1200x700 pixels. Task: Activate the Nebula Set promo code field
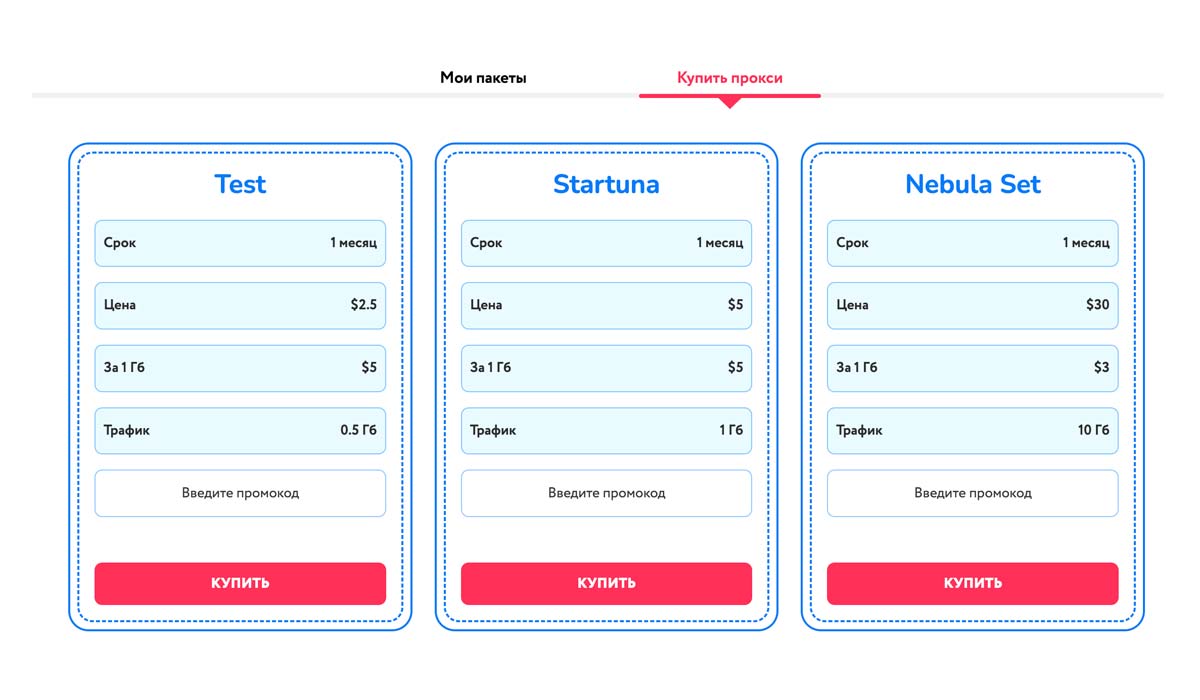click(972, 493)
